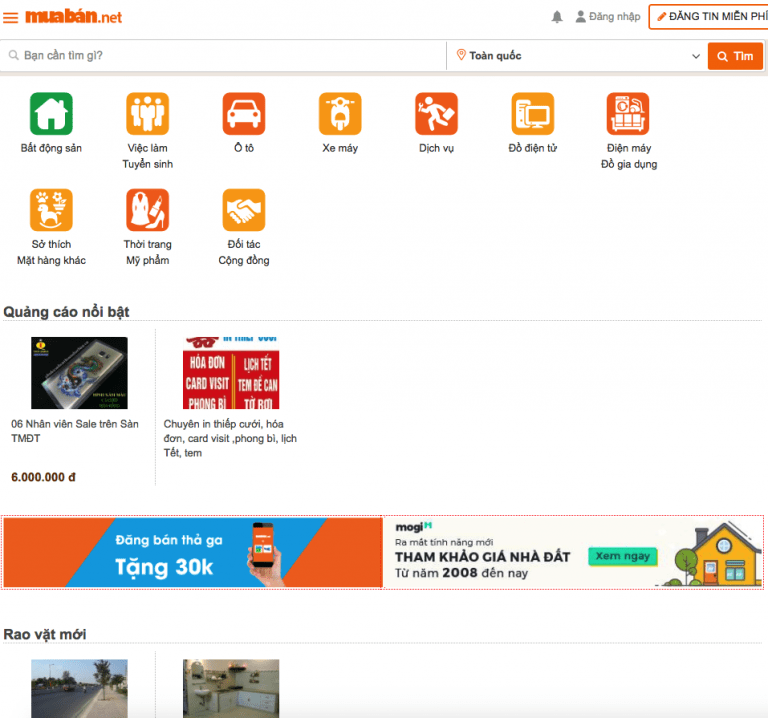Viewport: 768px width, 718px height.
Task: Open the Bất động sản house icon
Action: pos(51,114)
